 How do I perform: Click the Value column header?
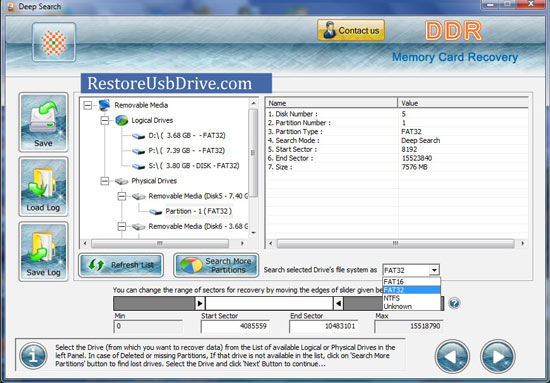(463, 103)
